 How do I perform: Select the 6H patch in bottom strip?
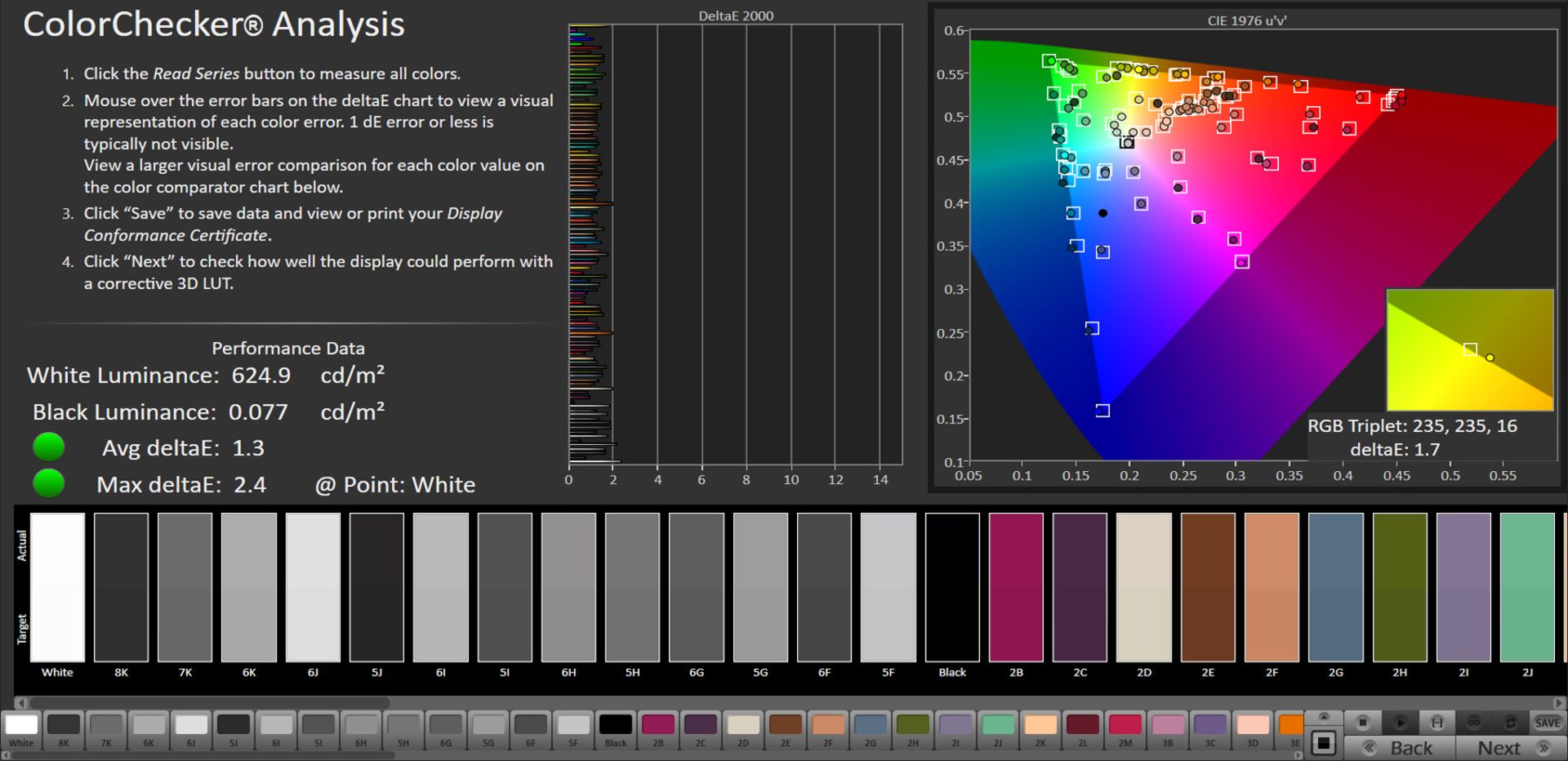(x=361, y=730)
